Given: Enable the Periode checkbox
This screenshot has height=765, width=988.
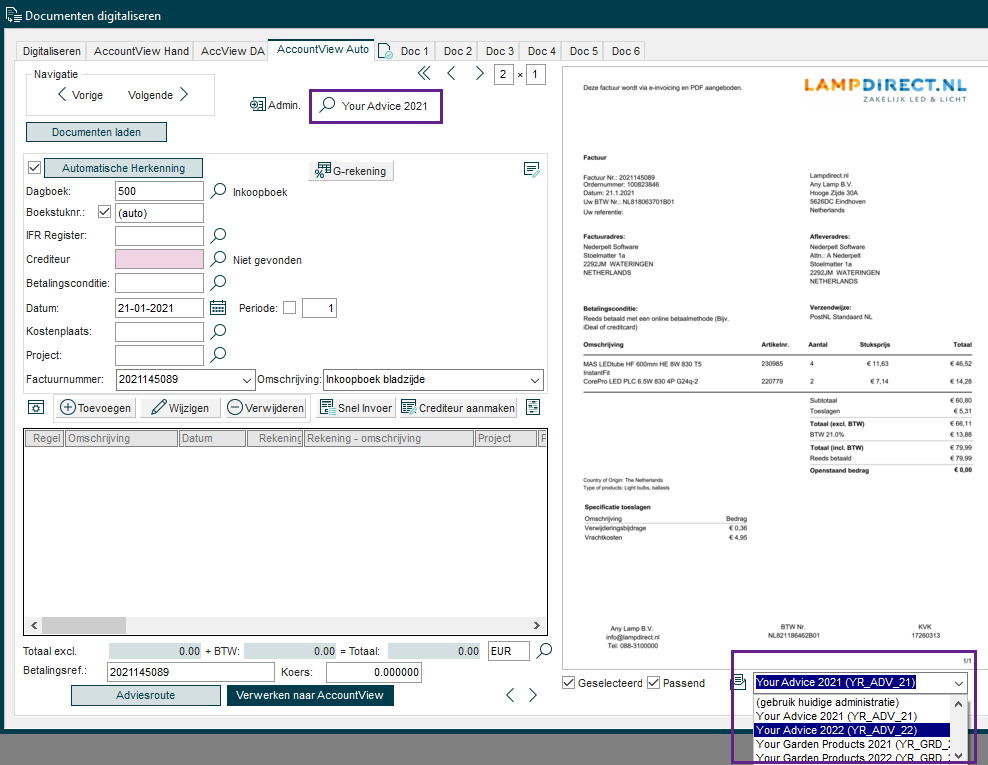Looking at the screenshot, I should 289,308.
